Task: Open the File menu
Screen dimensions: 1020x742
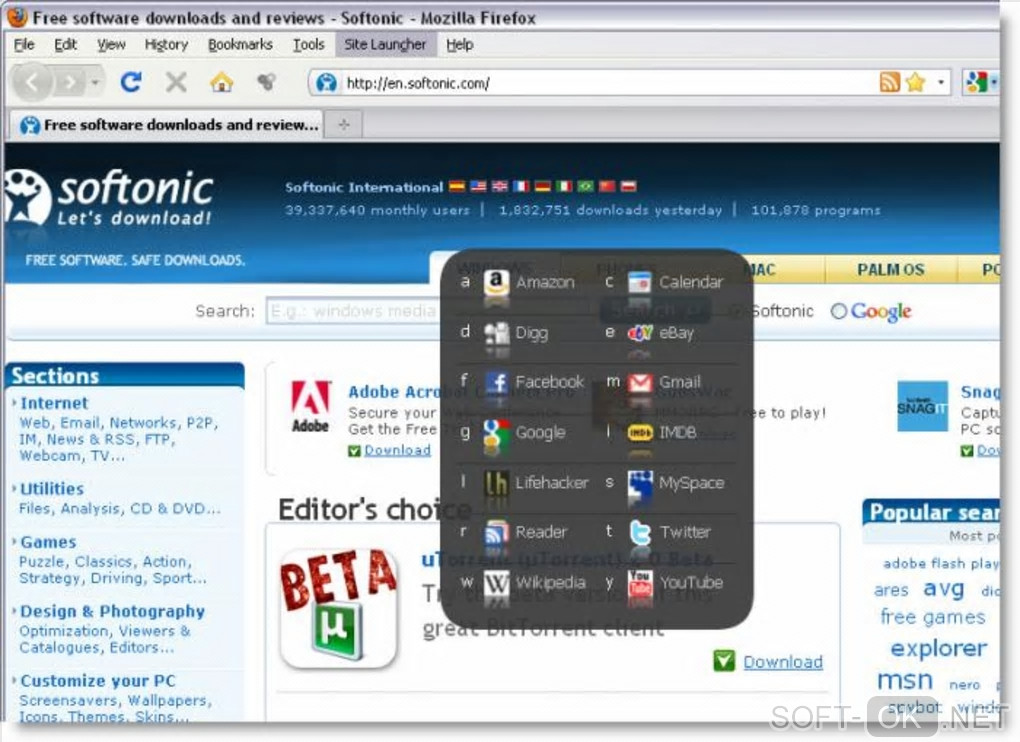Action: tap(24, 44)
